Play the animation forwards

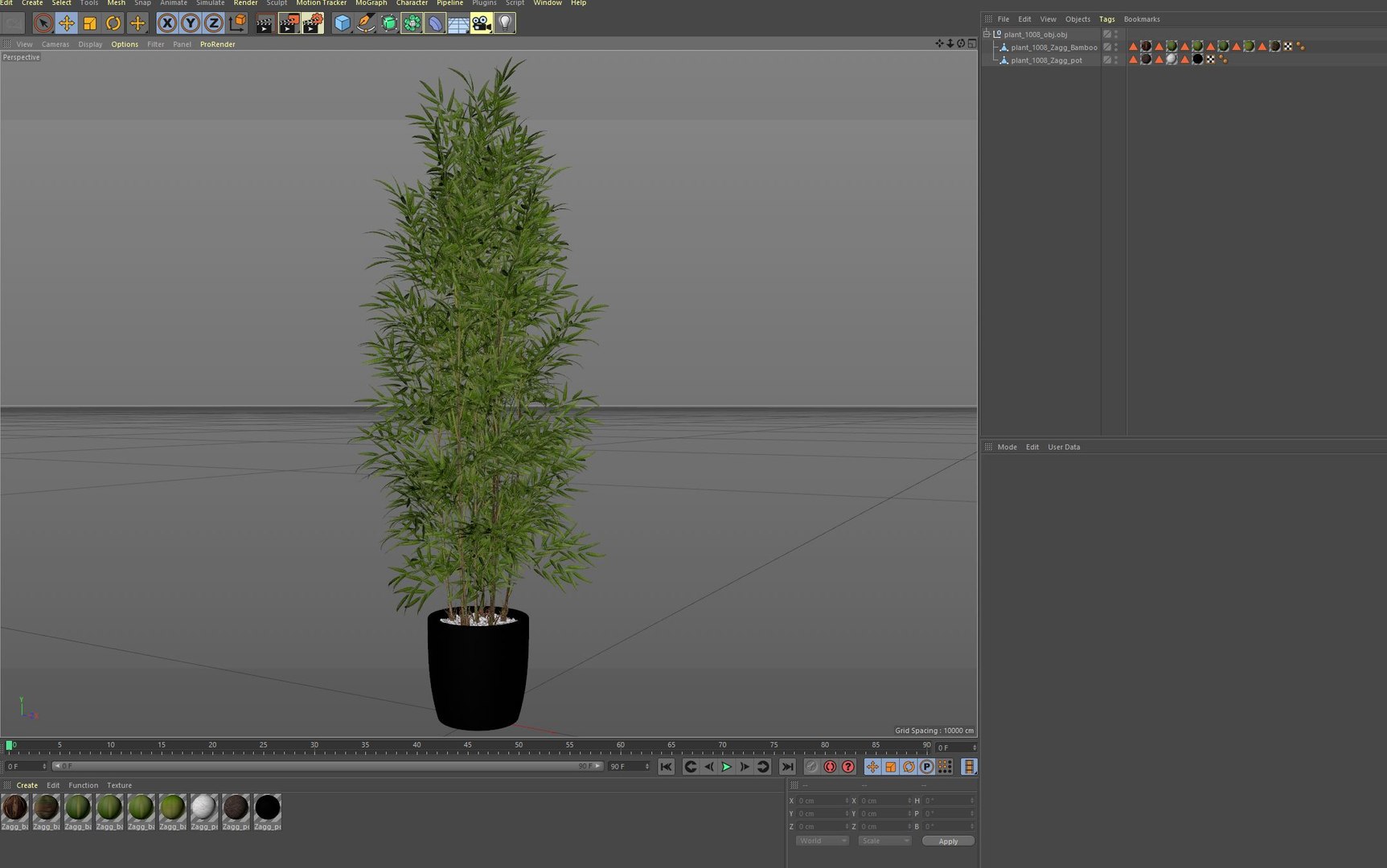[726, 767]
